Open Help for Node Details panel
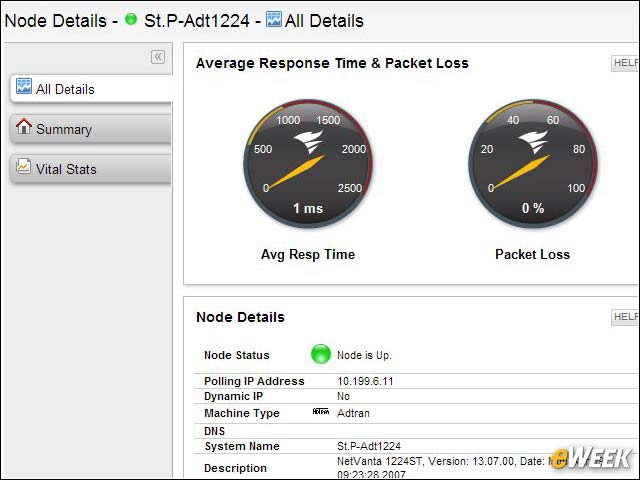640x480 pixels. click(625, 317)
